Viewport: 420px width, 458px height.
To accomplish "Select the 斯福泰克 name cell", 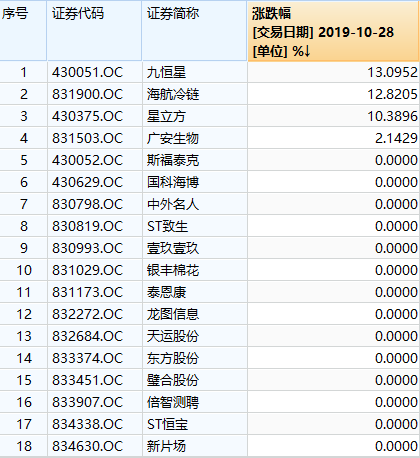I will tap(195, 160).
